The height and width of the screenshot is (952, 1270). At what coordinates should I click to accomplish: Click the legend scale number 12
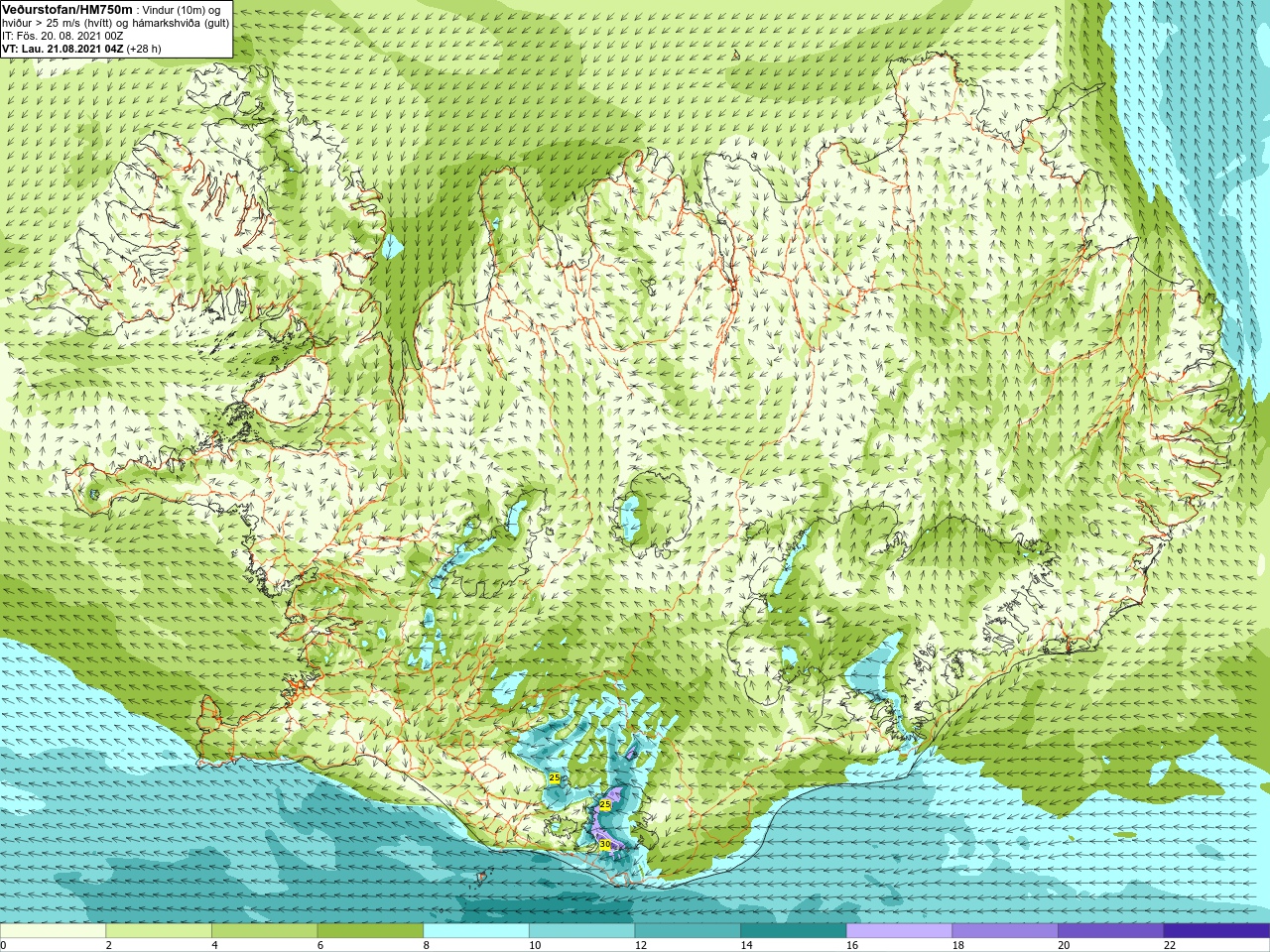[641, 945]
